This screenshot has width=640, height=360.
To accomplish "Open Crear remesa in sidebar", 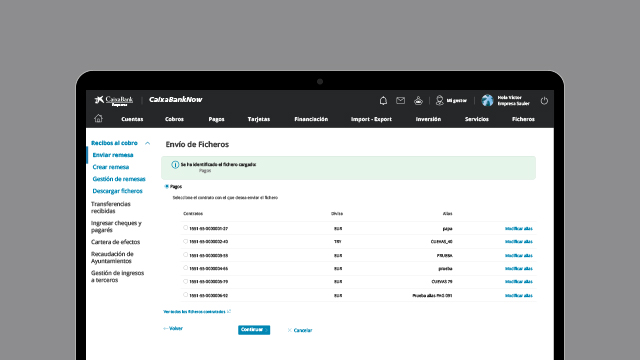I will pos(111,167).
